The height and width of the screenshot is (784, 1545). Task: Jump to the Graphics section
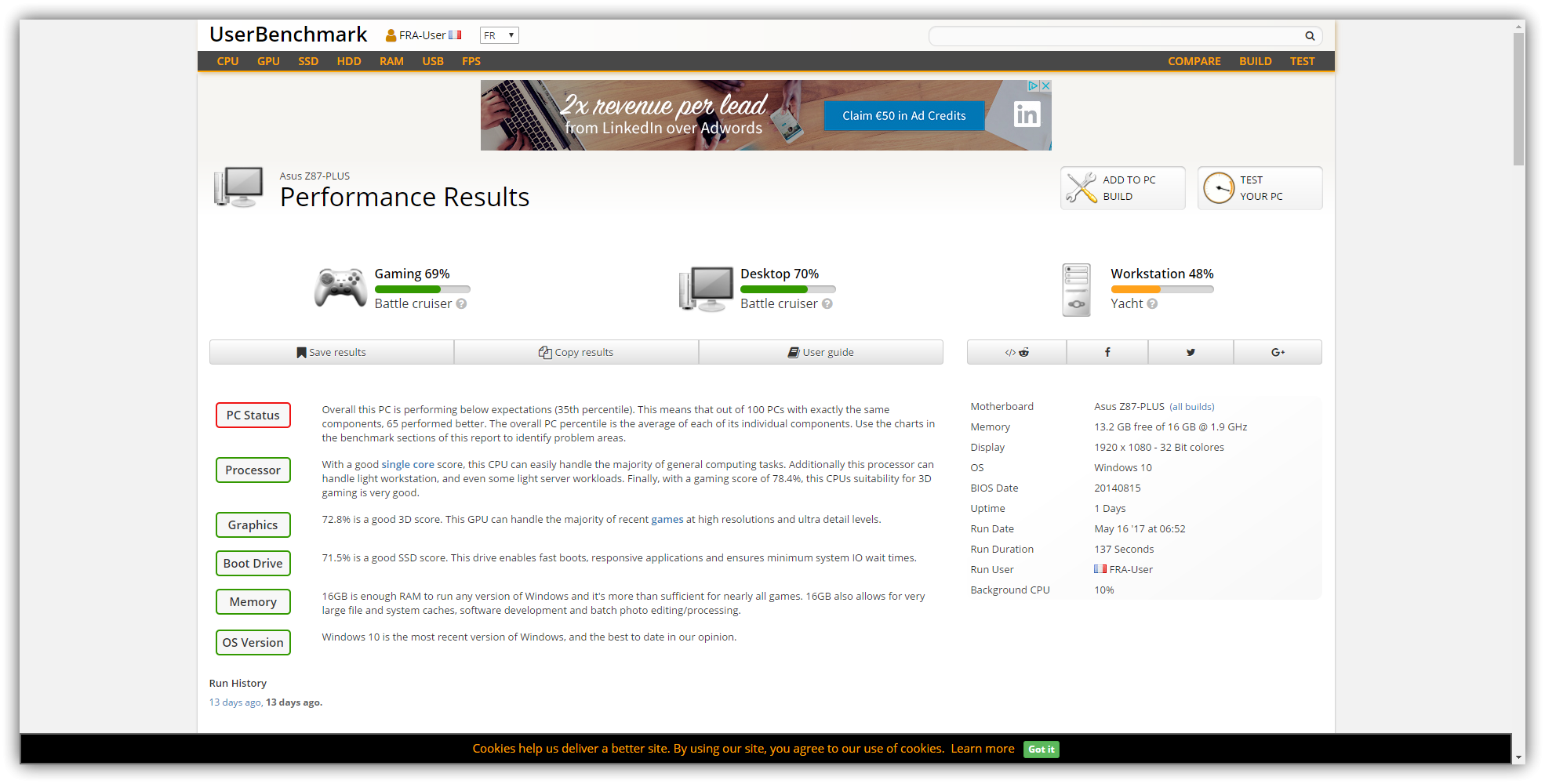[x=253, y=525]
